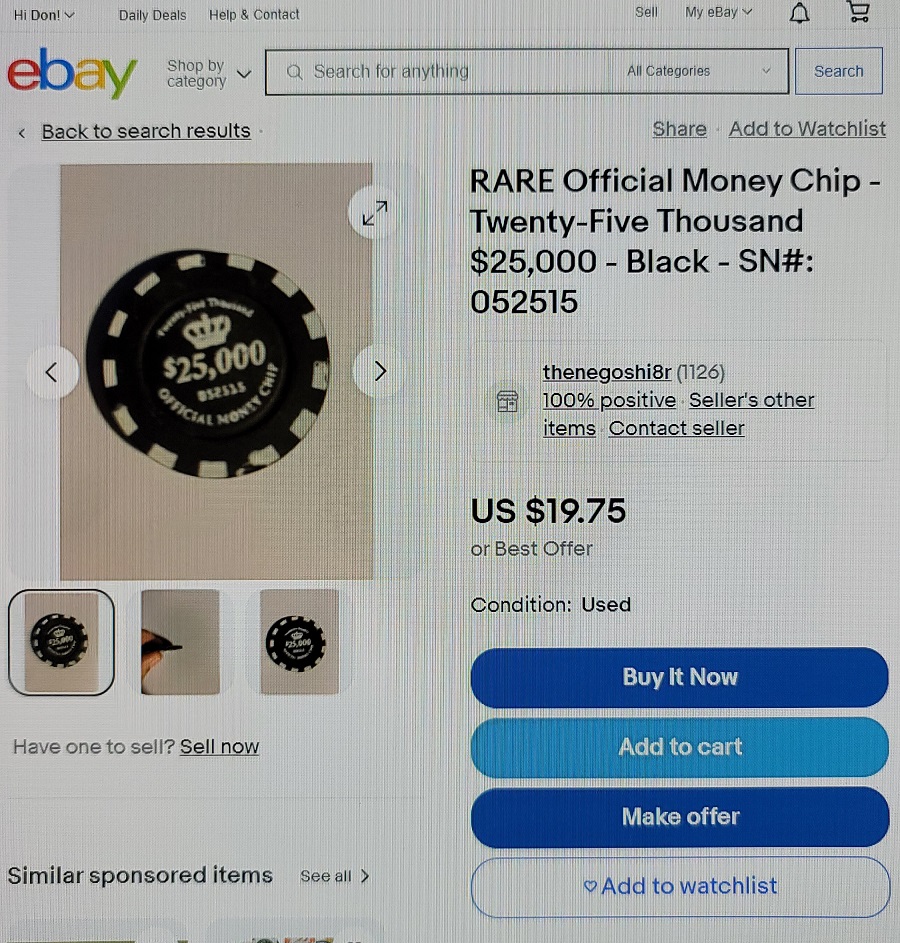Click the eBay logo
The width and height of the screenshot is (900, 943).
coord(72,73)
